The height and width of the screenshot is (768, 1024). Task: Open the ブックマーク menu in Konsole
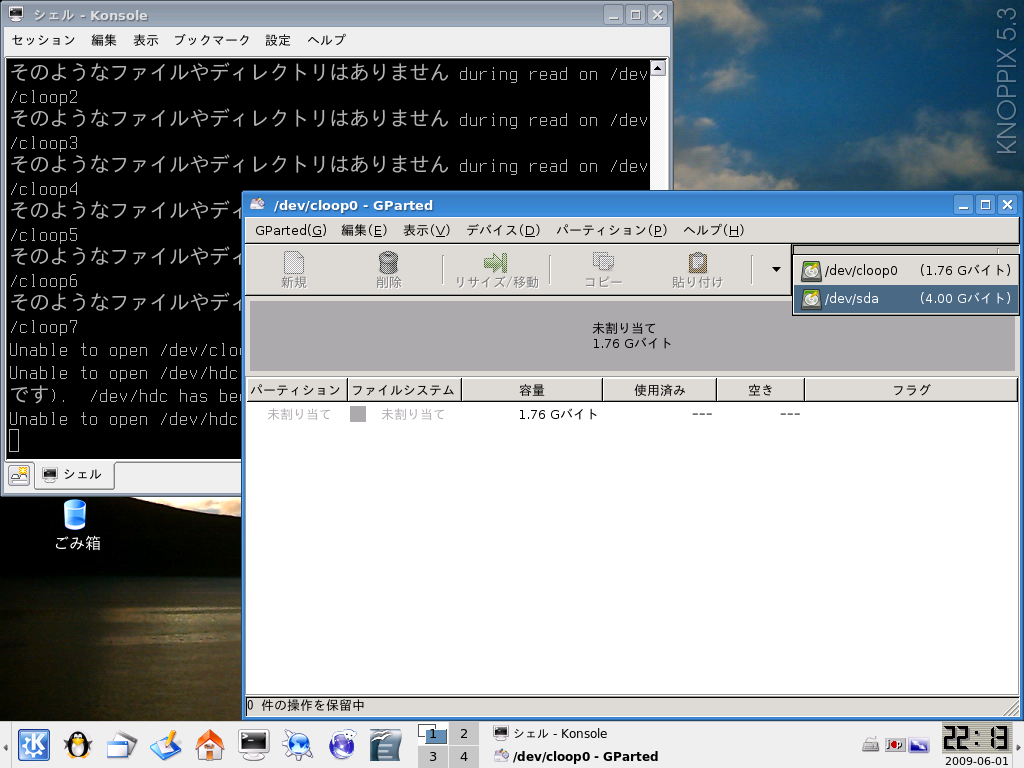pos(212,40)
